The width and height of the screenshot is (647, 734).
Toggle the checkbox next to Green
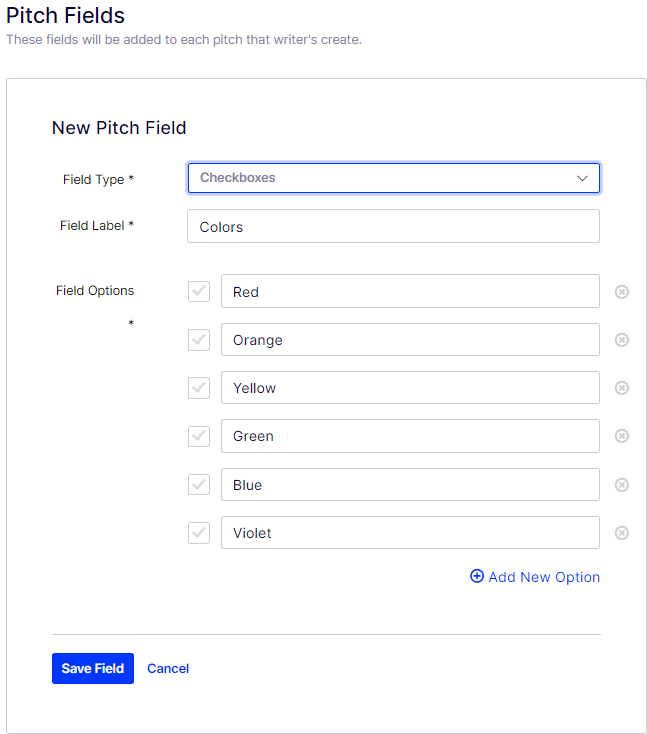tap(199, 436)
